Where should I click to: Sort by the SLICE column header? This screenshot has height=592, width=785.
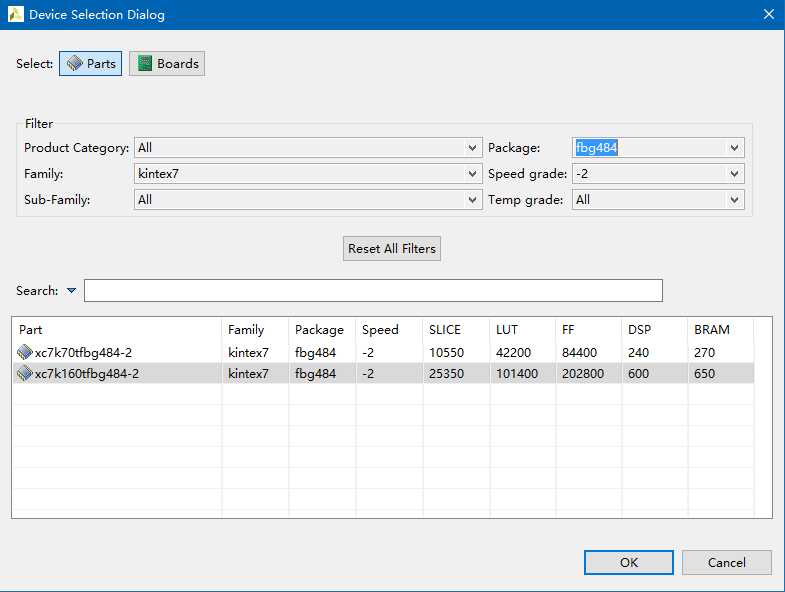click(x=457, y=330)
